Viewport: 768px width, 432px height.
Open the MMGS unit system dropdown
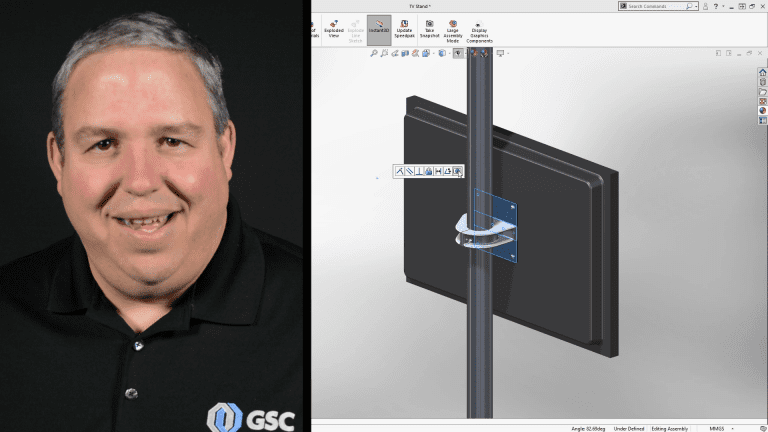[719, 428]
